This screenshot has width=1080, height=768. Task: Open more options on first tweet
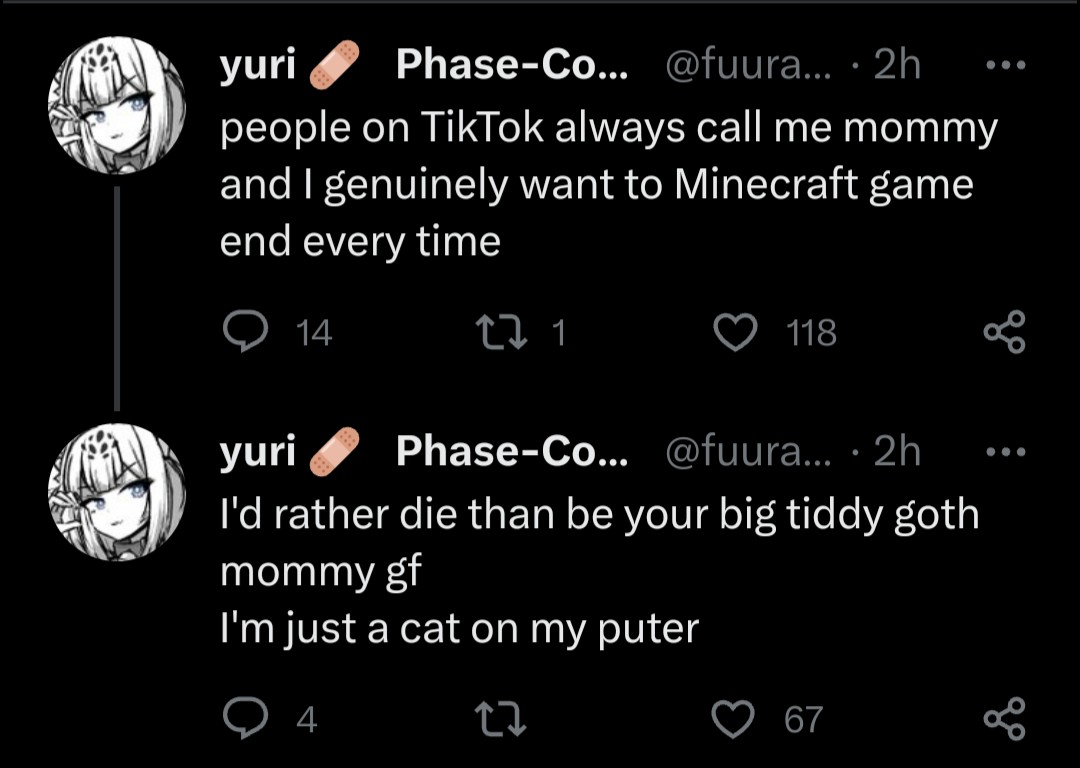pos(1005,66)
